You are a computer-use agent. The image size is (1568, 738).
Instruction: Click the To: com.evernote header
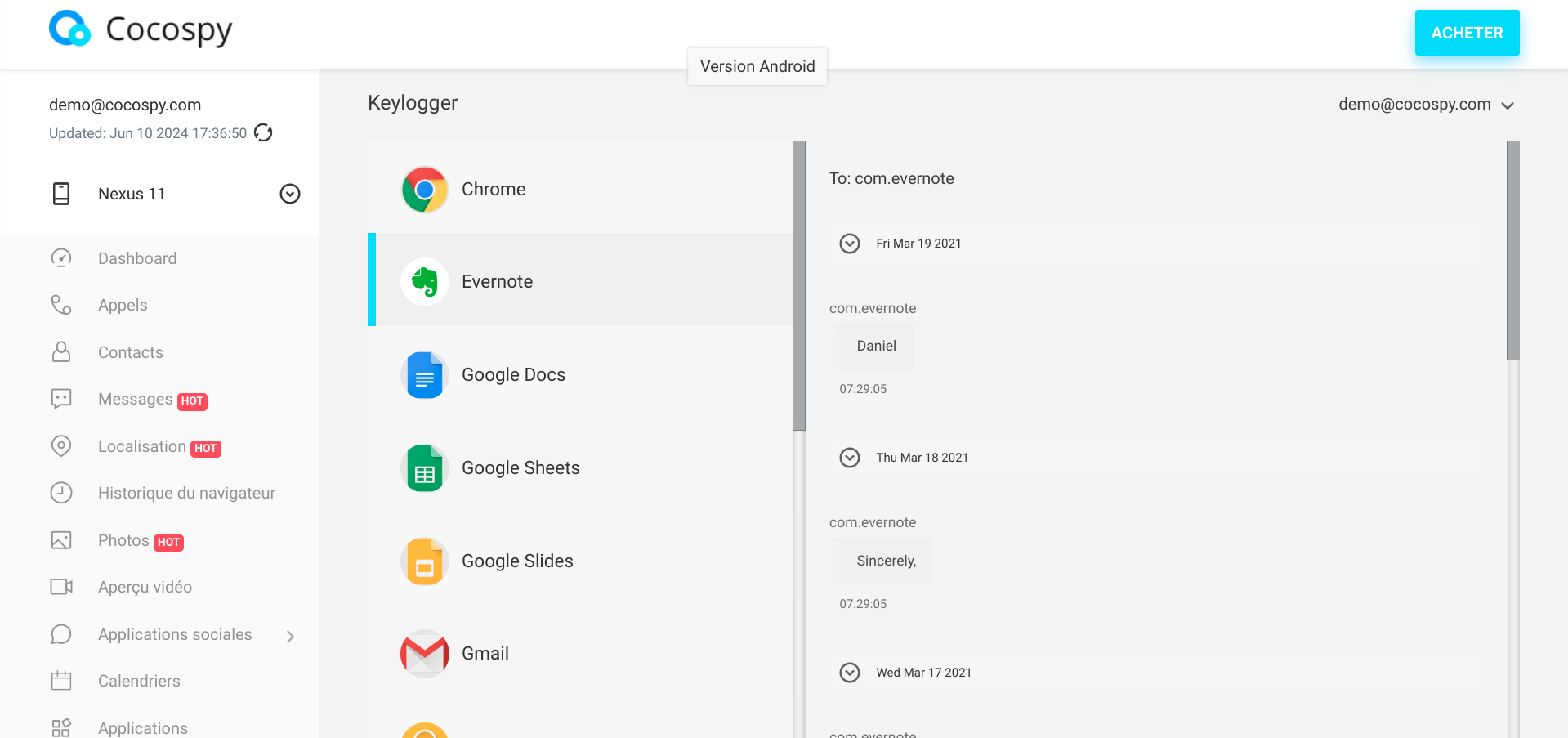[891, 178]
